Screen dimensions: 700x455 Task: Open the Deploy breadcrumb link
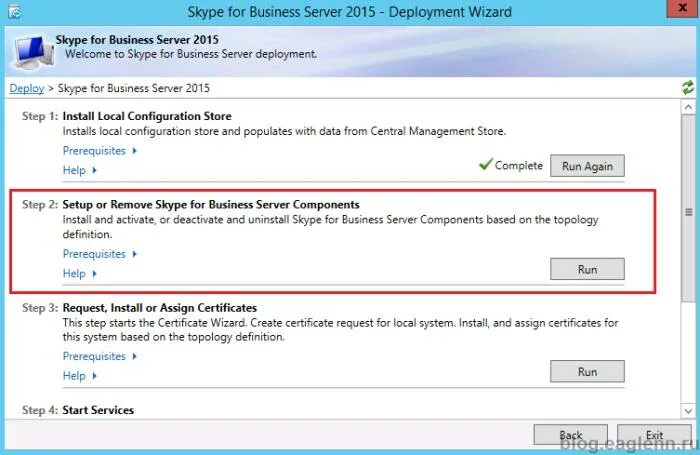tap(27, 89)
